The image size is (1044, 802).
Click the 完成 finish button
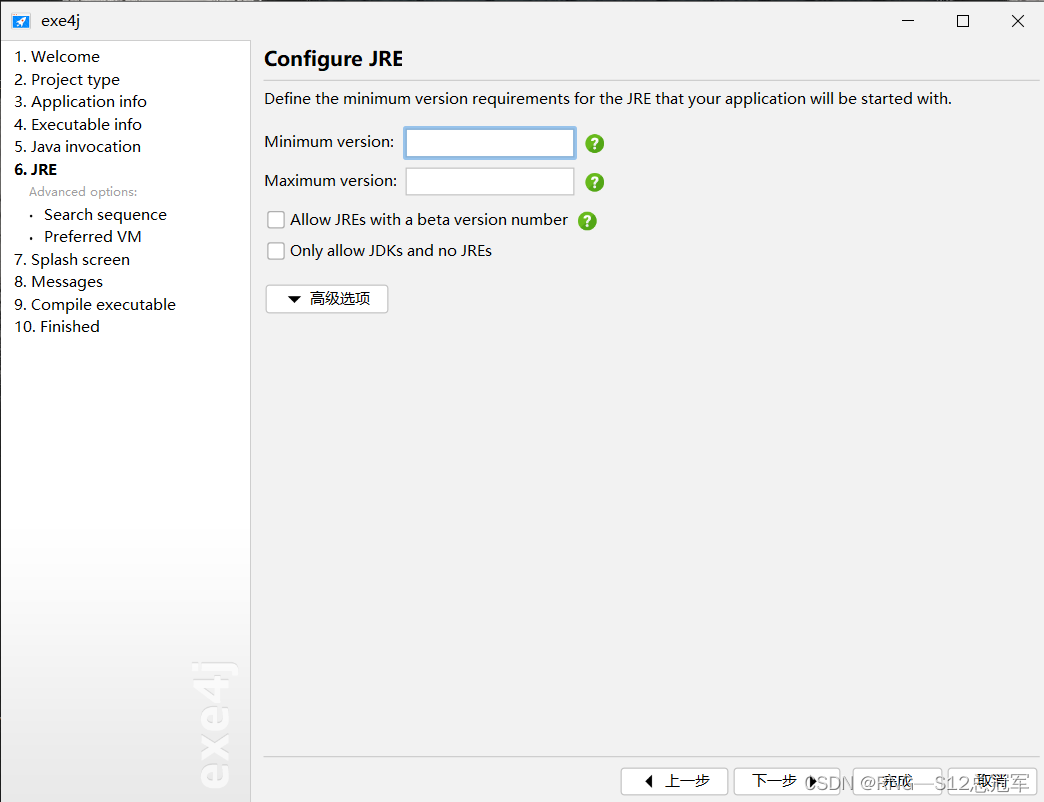pos(898,781)
